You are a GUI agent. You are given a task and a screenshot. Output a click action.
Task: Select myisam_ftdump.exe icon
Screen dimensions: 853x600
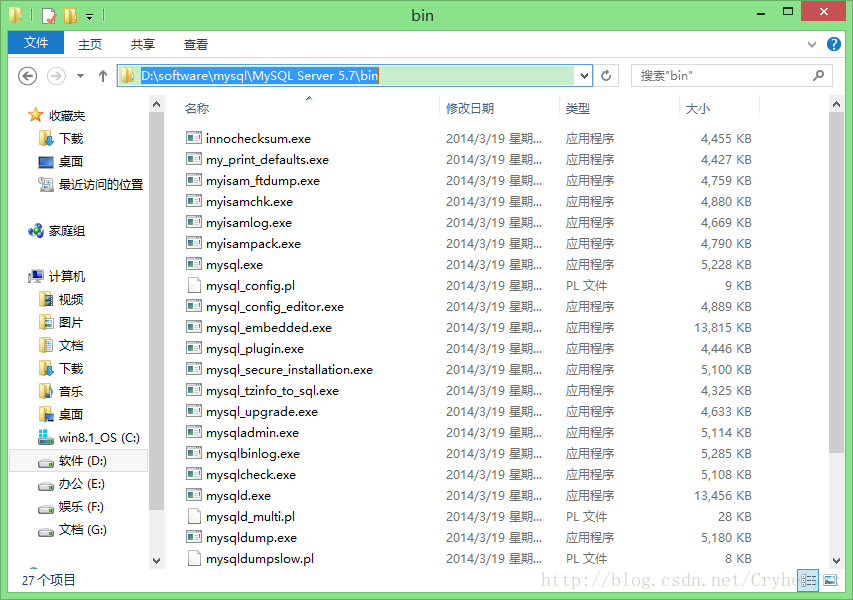coord(194,180)
